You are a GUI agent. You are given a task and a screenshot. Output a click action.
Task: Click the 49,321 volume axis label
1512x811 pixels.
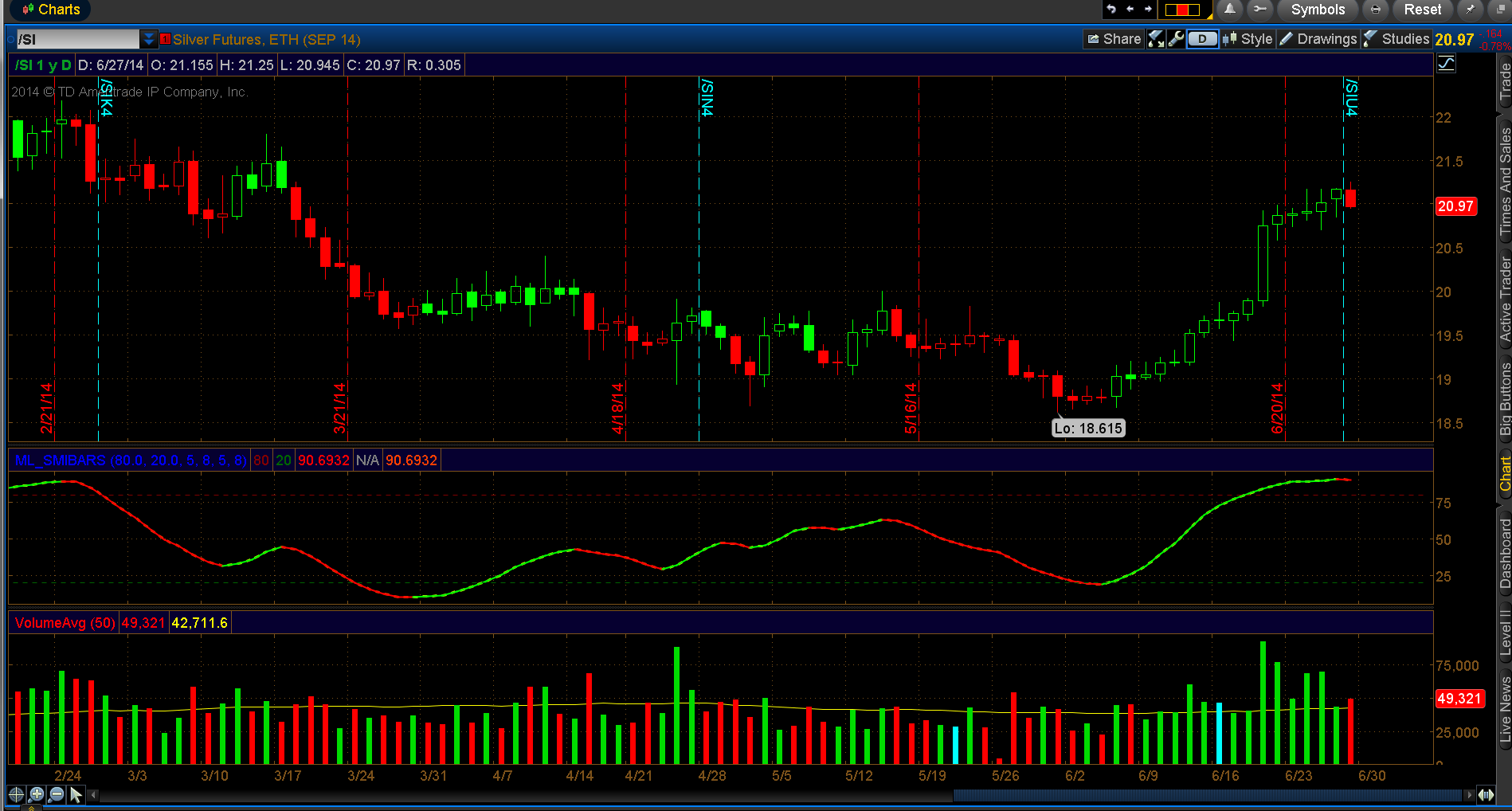pyautogui.click(x=1459, y=699)
